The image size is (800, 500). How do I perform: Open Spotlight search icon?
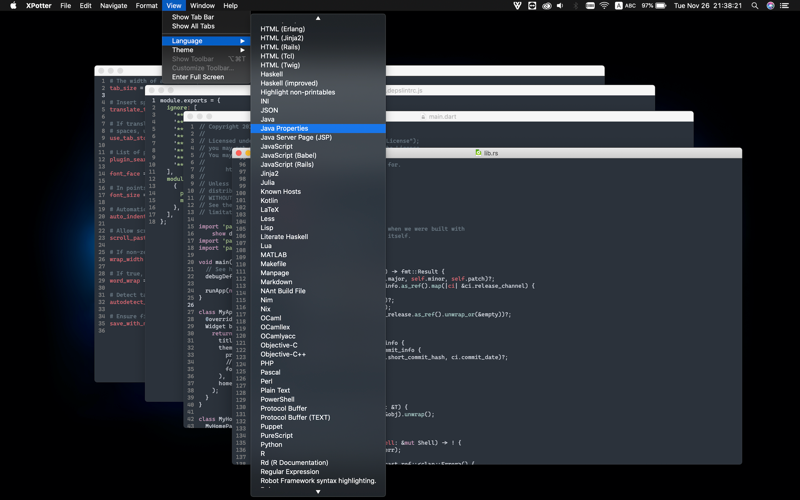pos(755,6)
